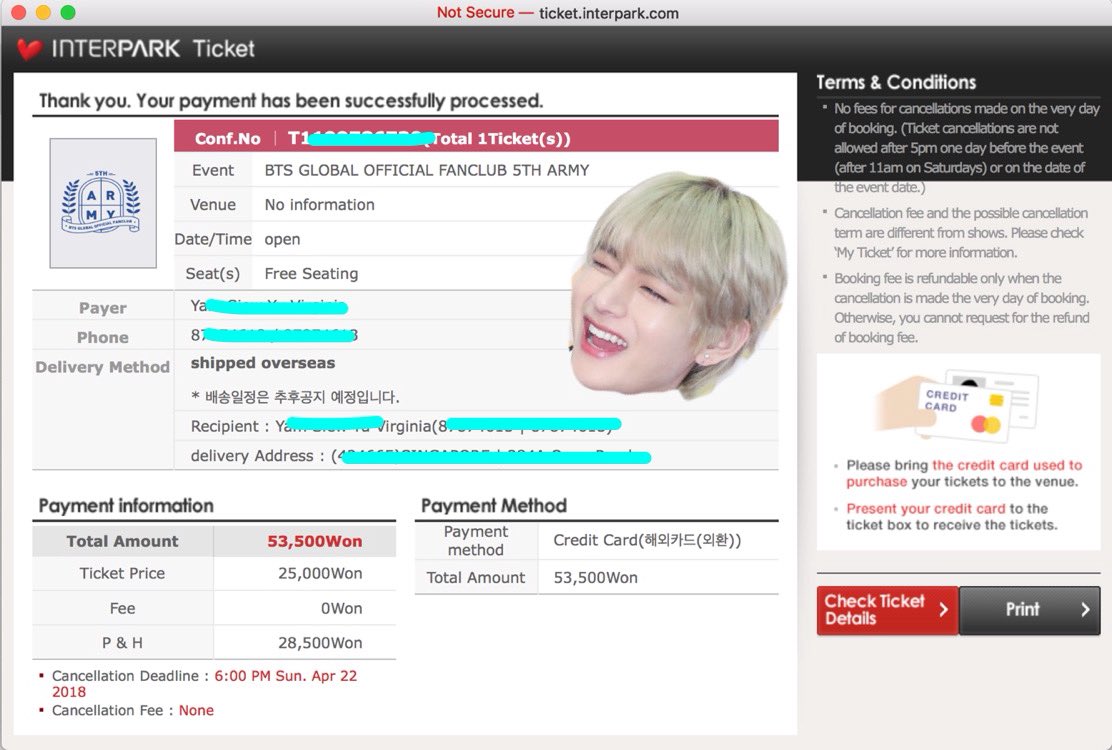This screenshot has width=1112, height=750.
Task: Click the ARMY fanclub emblem thumbnail
Action: pos(103,203)
